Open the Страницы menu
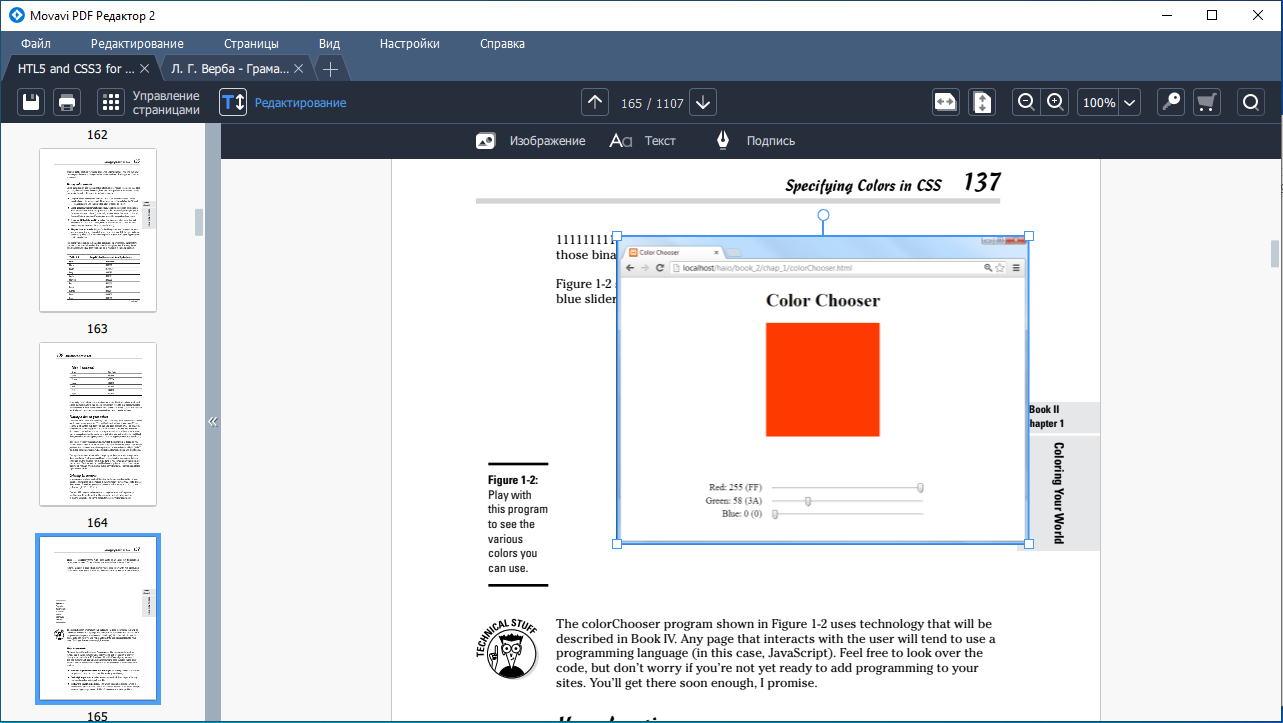The image size is (1283, 723). click(251, 44)
